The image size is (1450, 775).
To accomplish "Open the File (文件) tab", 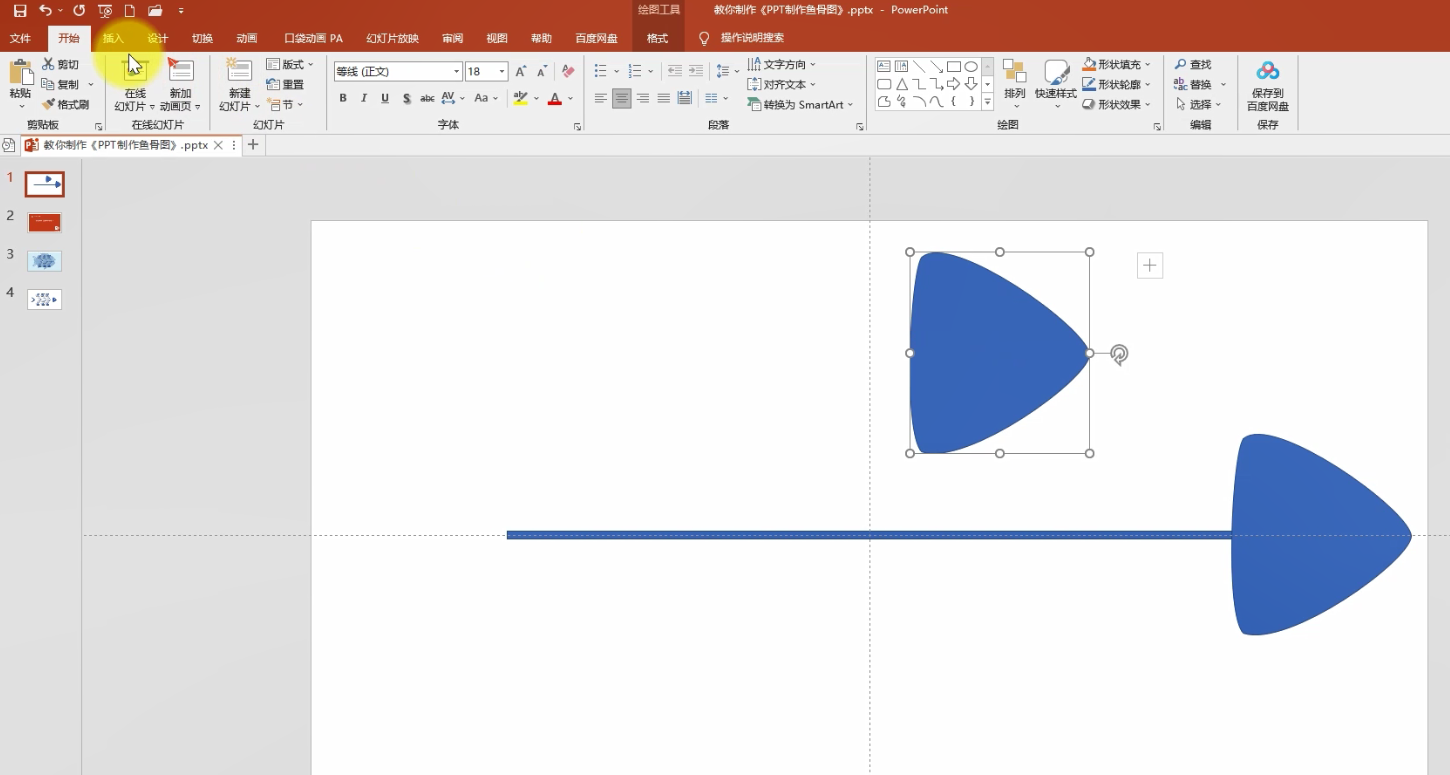I will point(20,38).
